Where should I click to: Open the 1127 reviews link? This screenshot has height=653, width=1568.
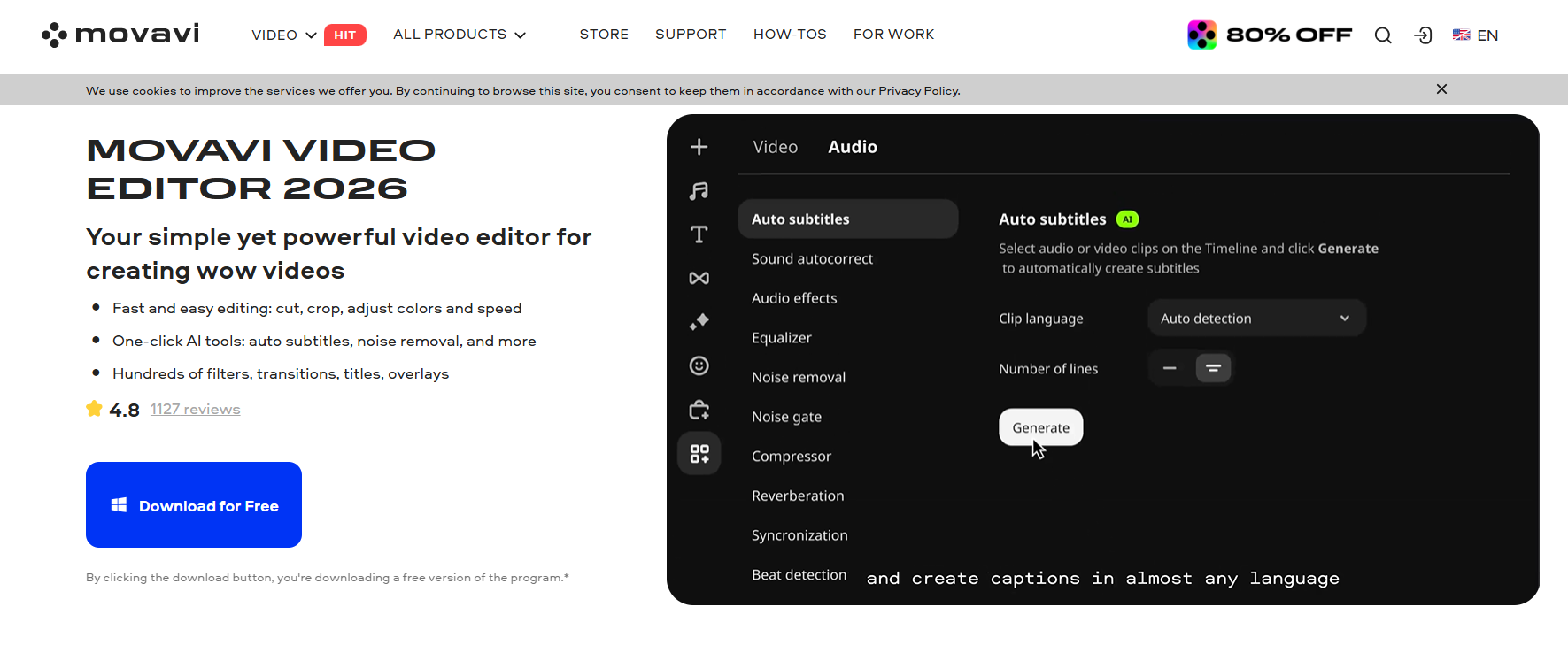tap(195, 410)
